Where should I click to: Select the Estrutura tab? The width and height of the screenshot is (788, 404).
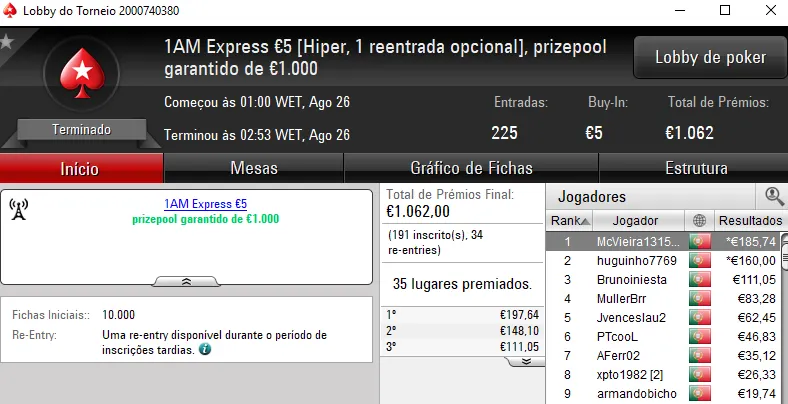[693, 168]
